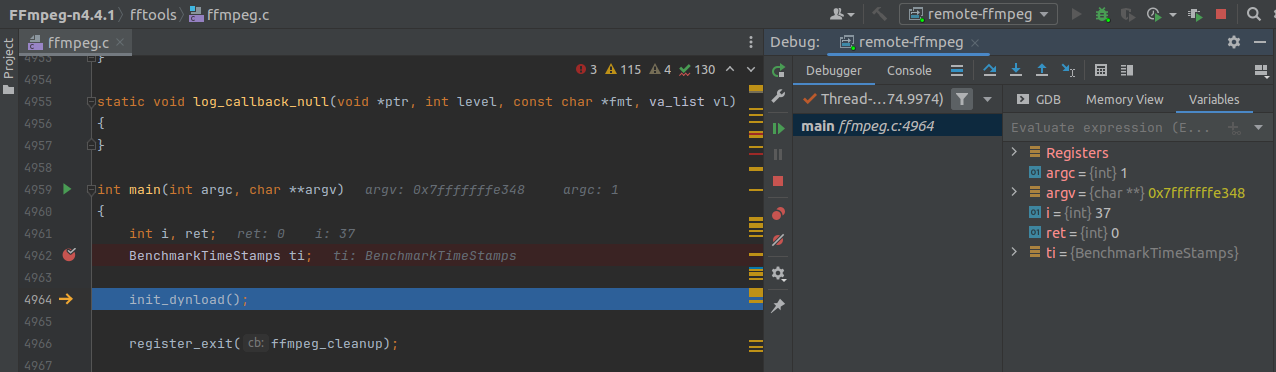
Task: Click the run gutter arrow beside main
Action: (68, 189)
